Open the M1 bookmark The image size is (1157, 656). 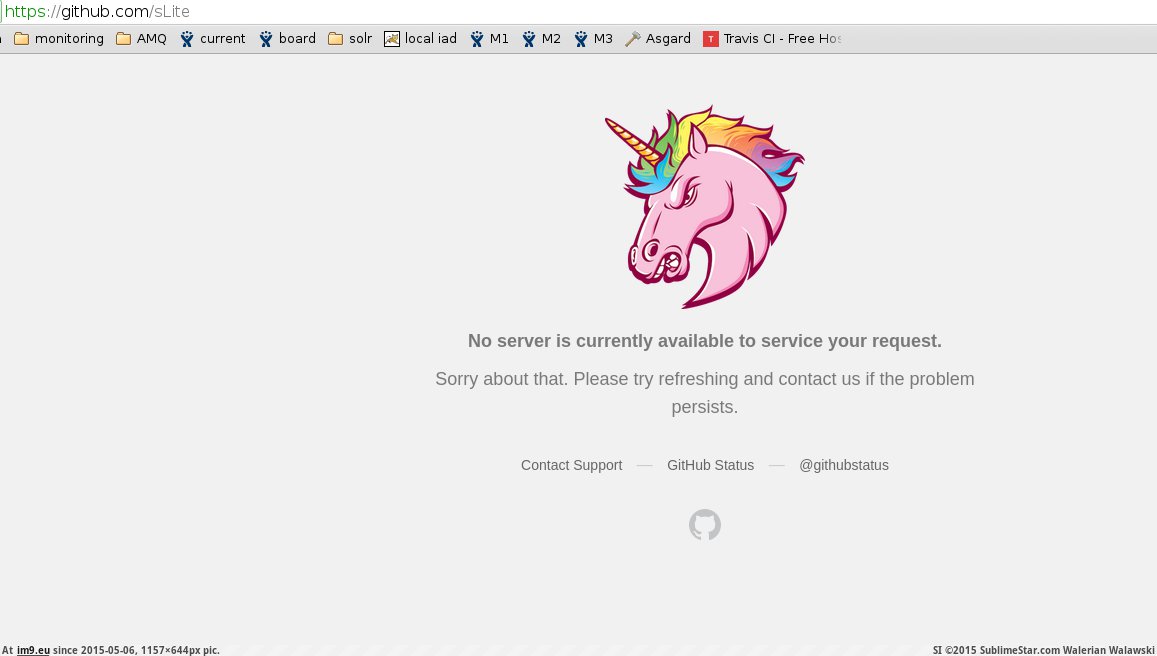point(490,39)
